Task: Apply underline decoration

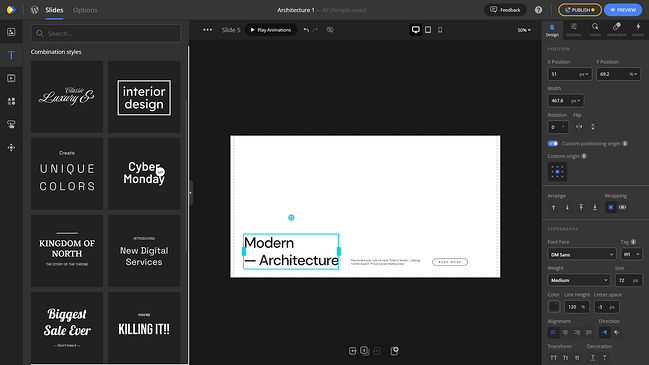Action: [593, 358]
